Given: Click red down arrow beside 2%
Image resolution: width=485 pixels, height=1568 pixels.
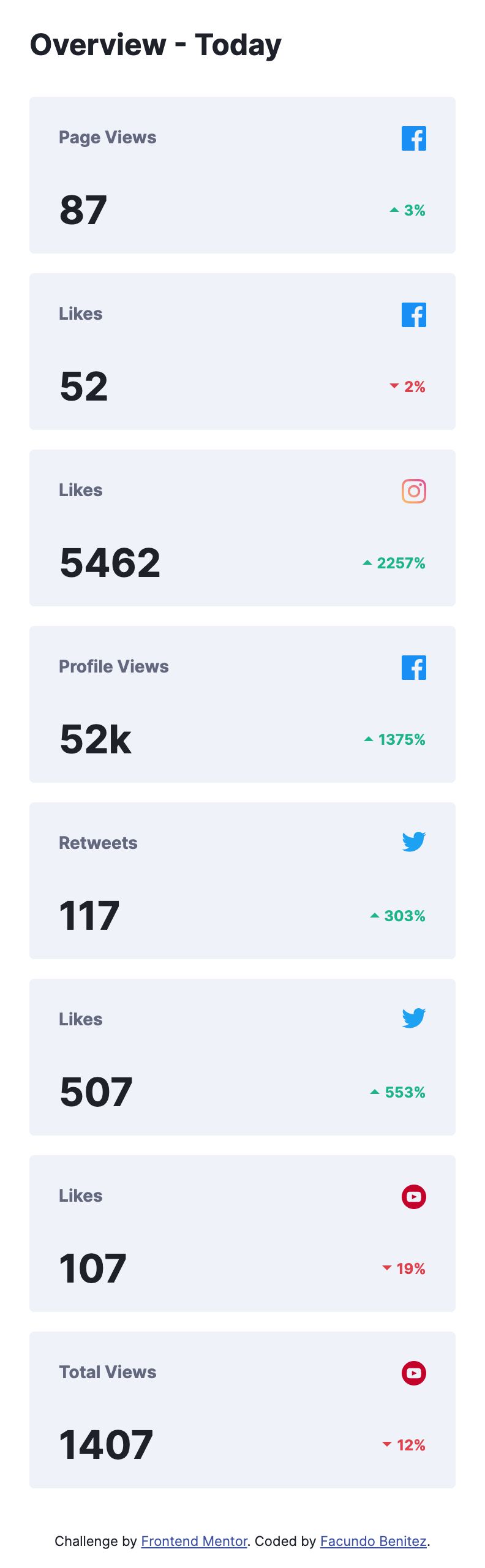Looking at the screenshot, I should click(394, 386).
